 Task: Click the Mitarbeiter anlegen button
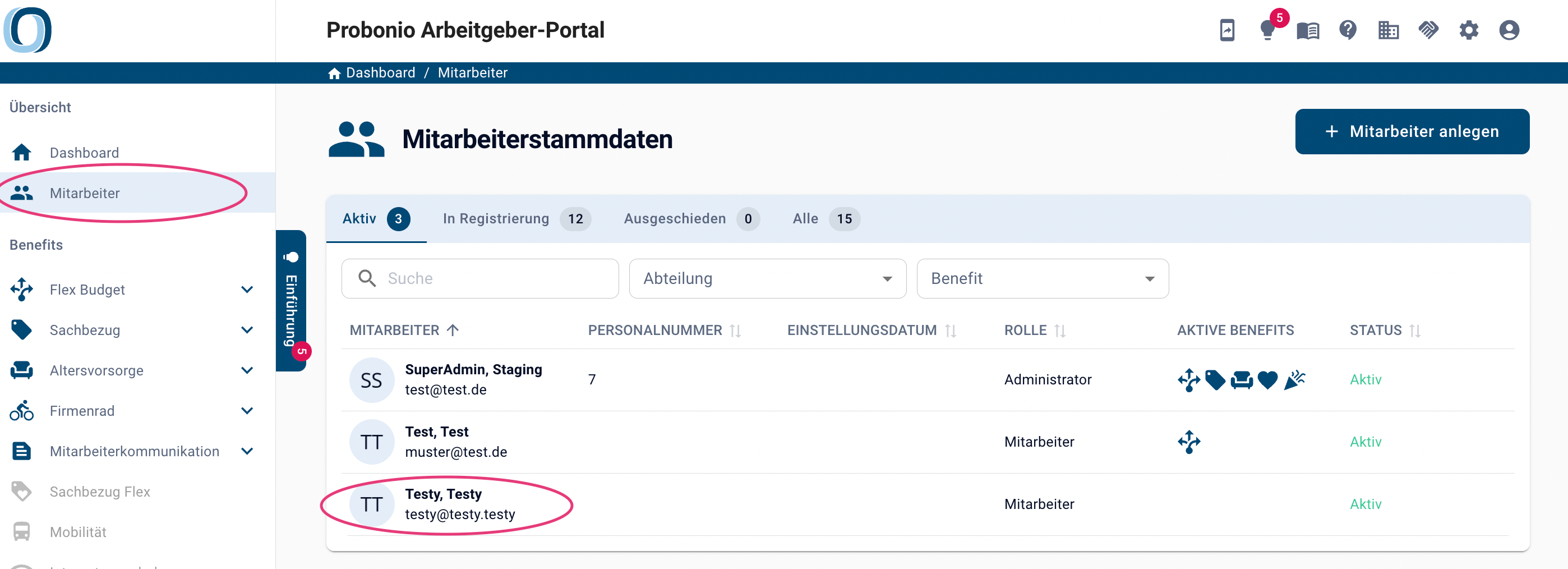click(1412, 132)
